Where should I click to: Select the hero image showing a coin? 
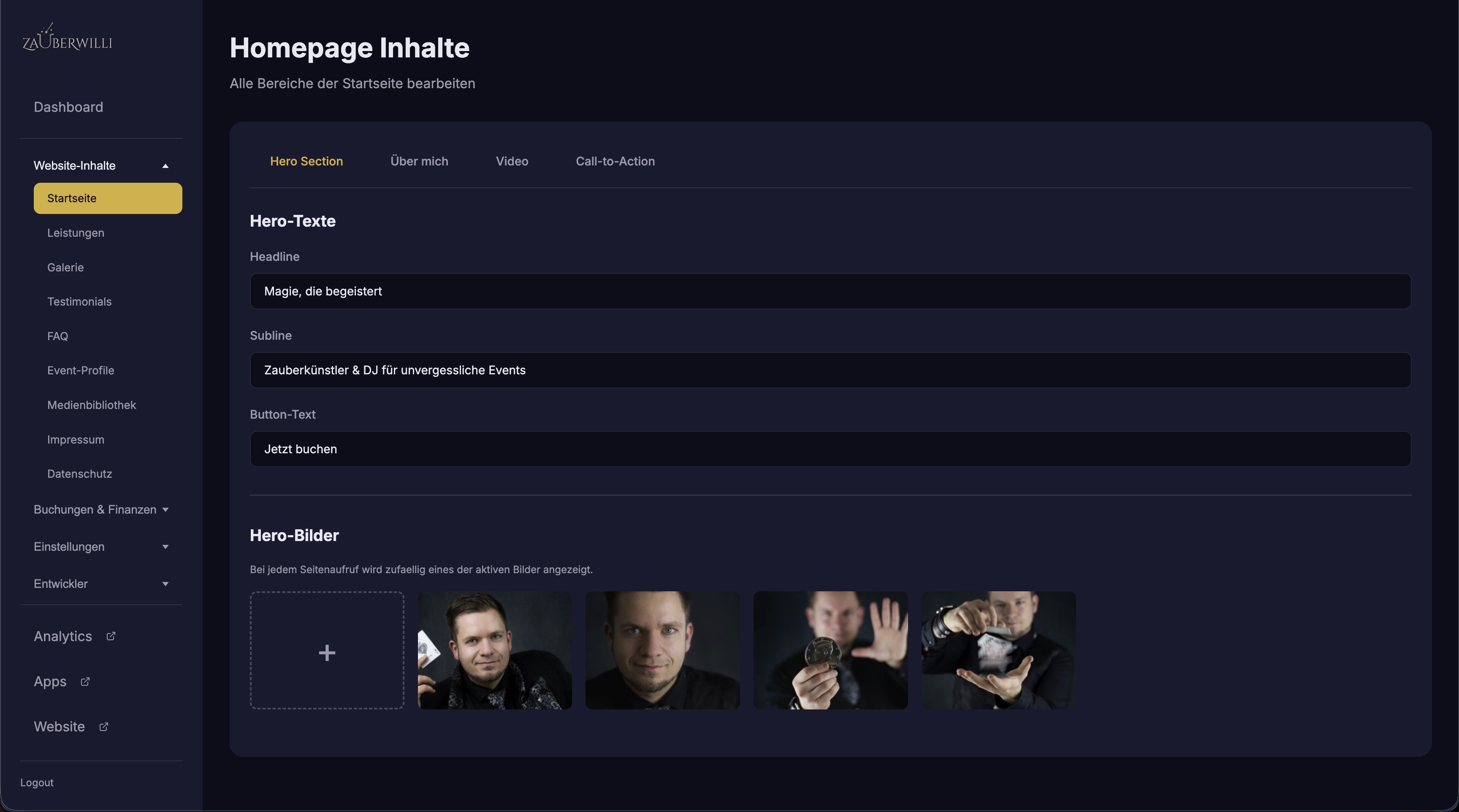click(x=830, y=650)
